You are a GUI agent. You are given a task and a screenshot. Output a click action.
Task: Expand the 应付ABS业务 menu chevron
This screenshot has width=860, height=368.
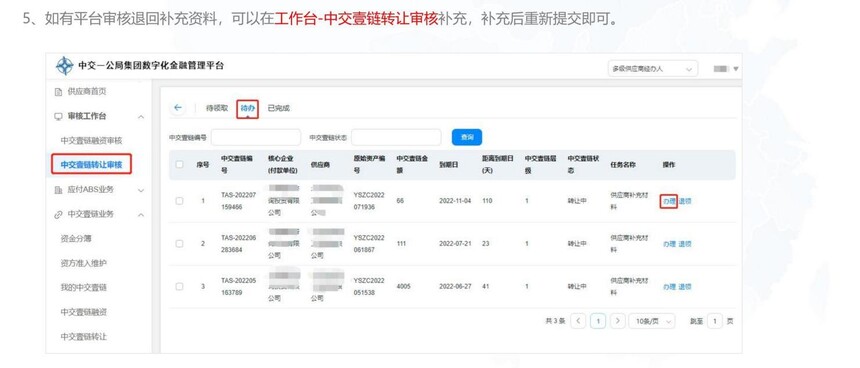(141, 190)
